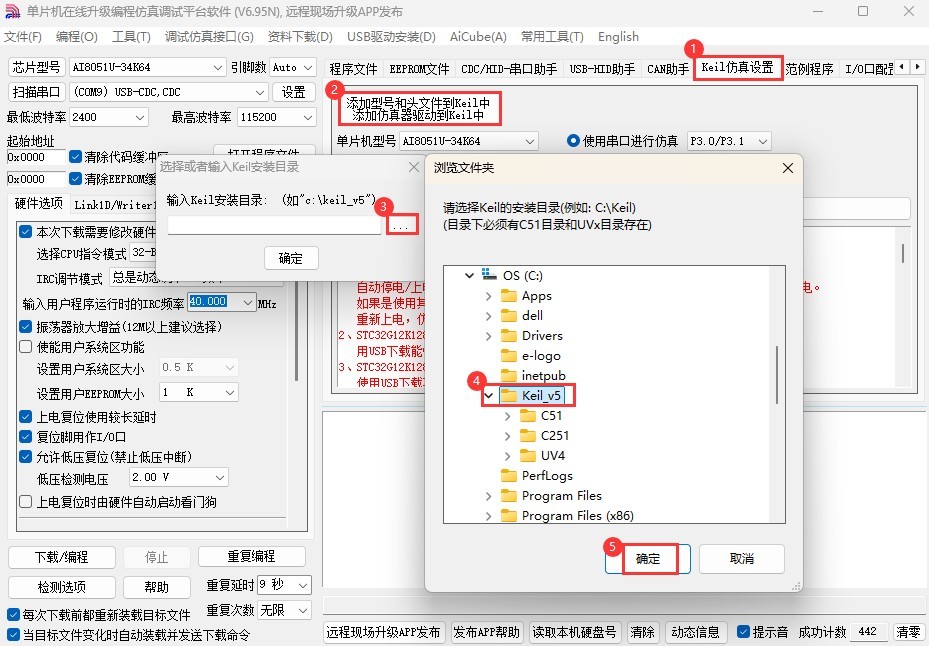Screen dimensions: 929x646
Task: Select the Program Files folder icon
Action: click(x=508, y=495)
